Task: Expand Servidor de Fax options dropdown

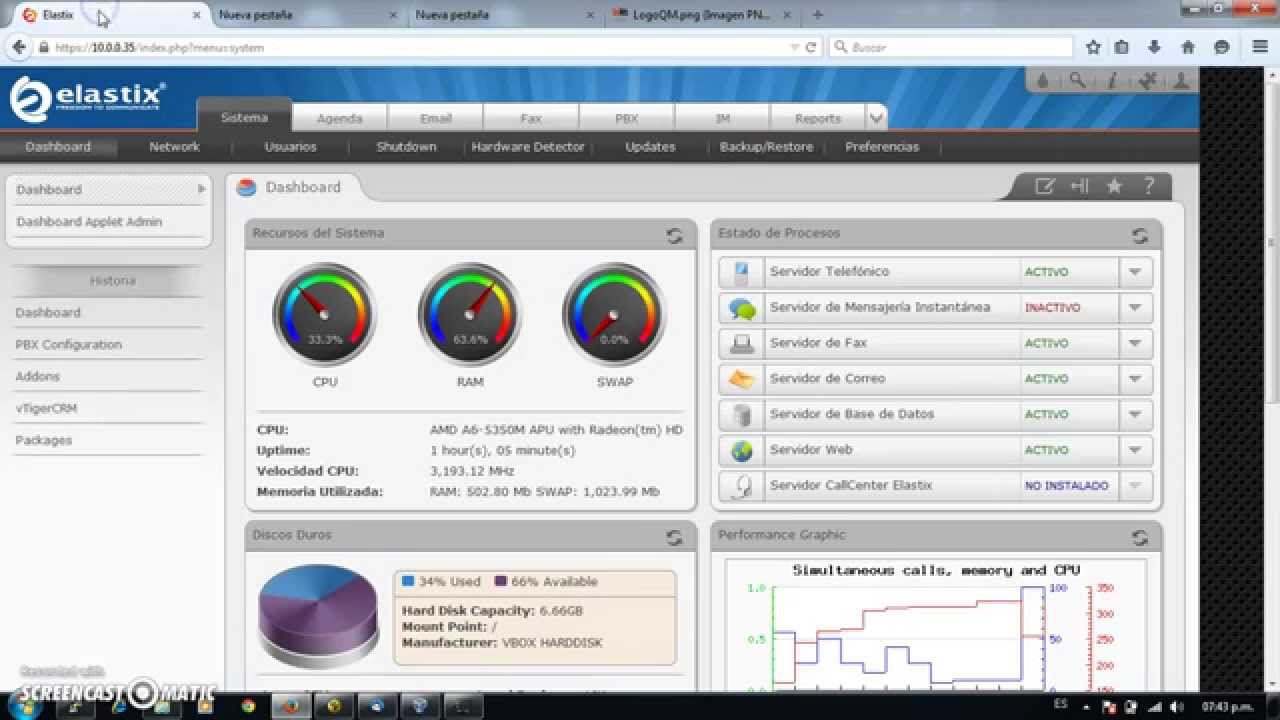Action: click(1135, 343)
